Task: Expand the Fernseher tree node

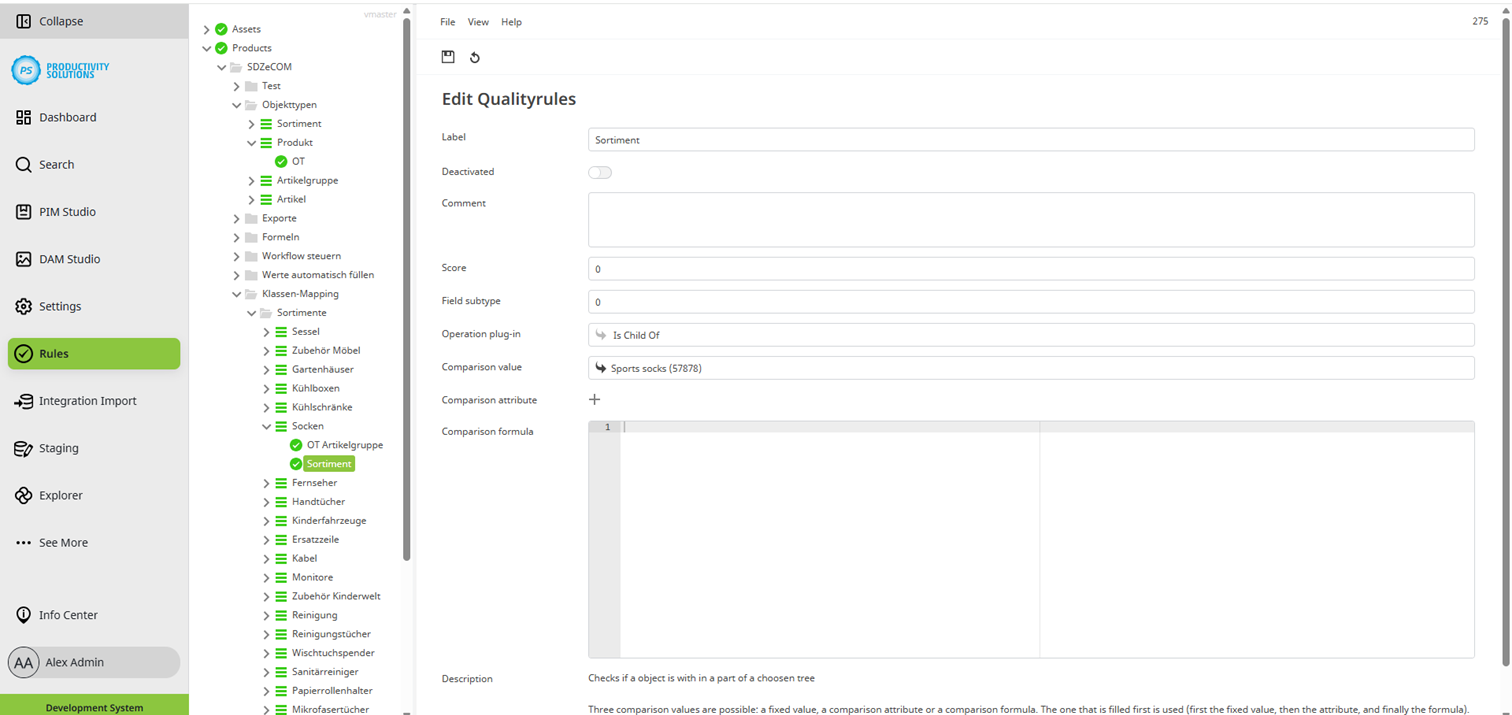Action: (266, 482)
